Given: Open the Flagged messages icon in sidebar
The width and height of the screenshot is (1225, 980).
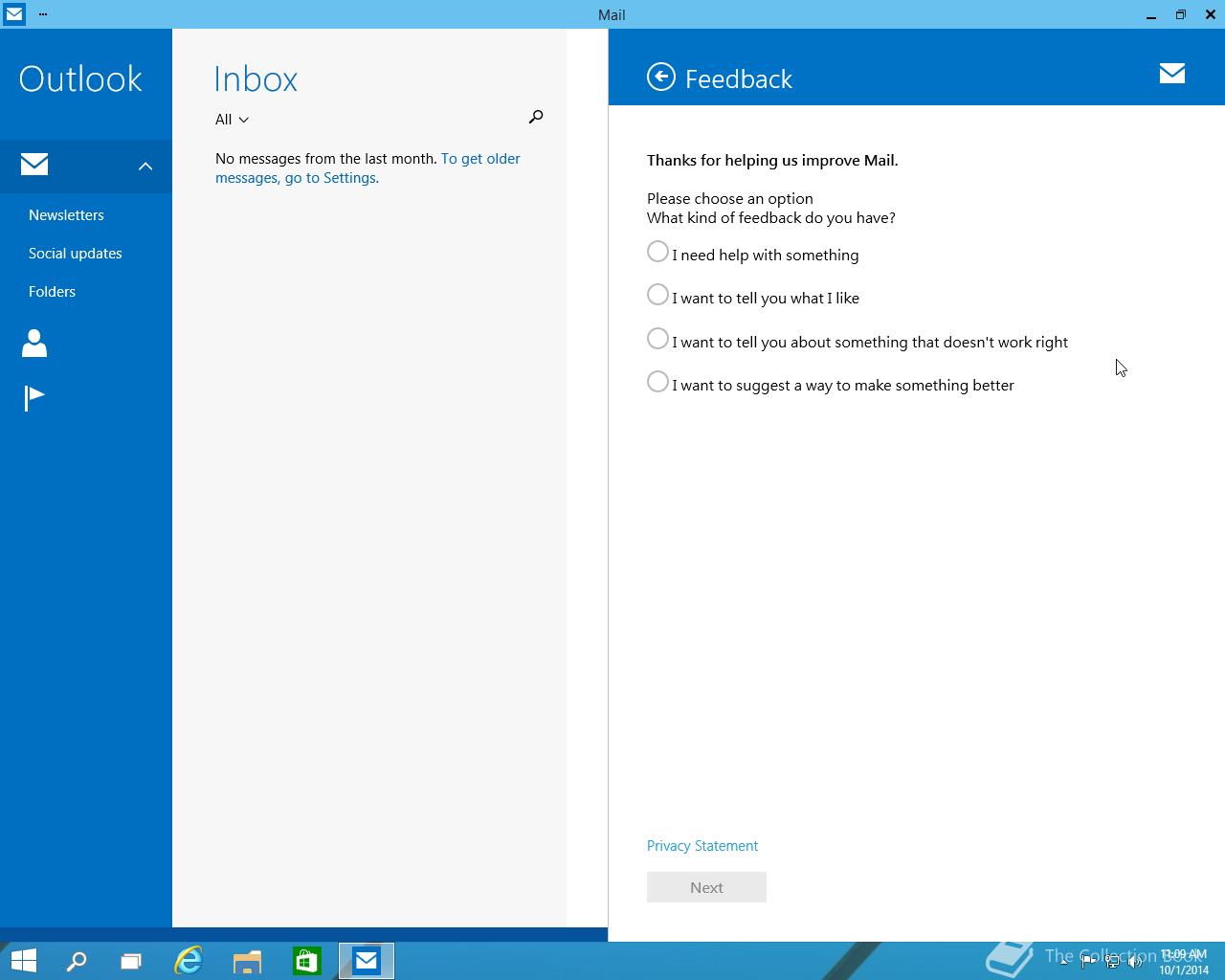Looking at the screenshot, I should point(34,397).
